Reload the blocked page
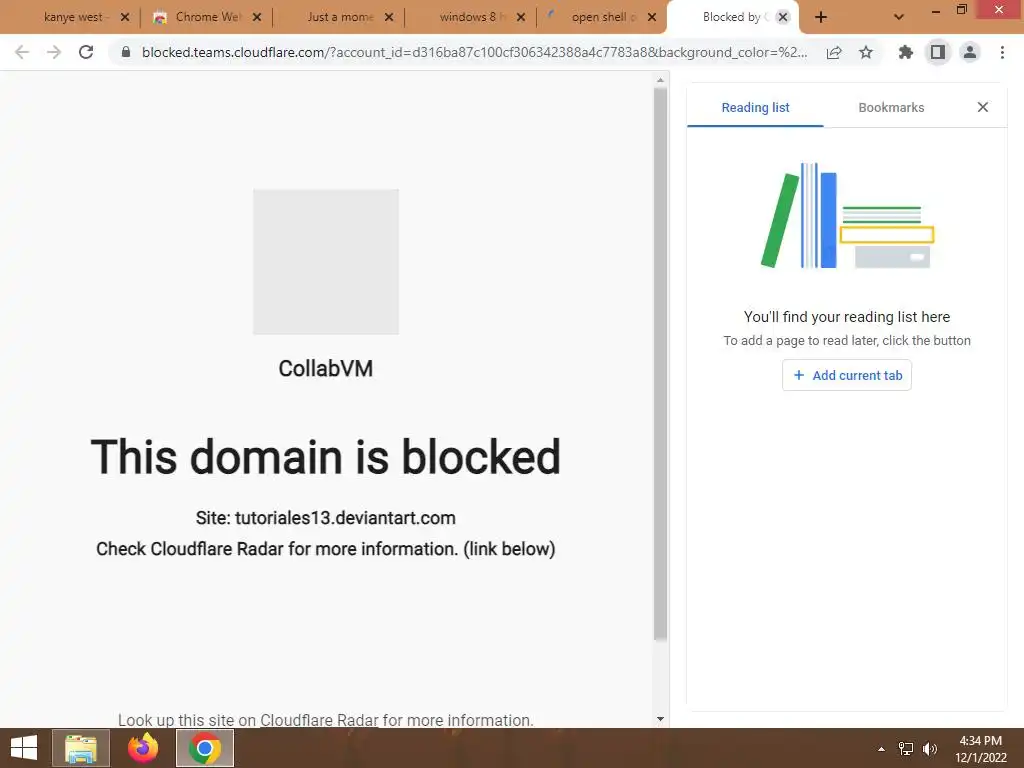The image size is (1024, 768). click(86, 52)
